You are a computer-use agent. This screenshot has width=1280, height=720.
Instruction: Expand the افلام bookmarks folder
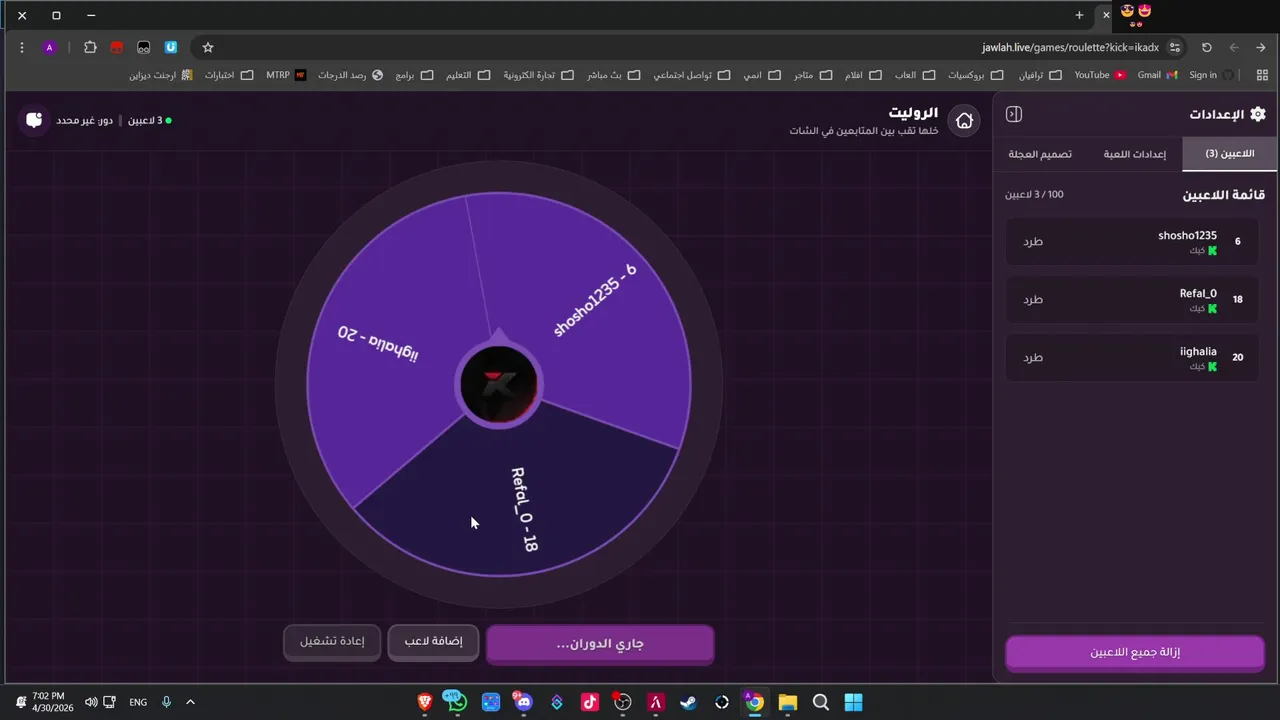click(864, 75)
